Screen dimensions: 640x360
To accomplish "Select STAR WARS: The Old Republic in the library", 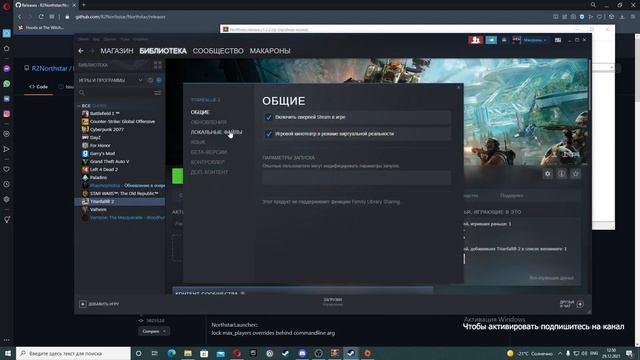I will pyautogui.click(x=124, y=193).
